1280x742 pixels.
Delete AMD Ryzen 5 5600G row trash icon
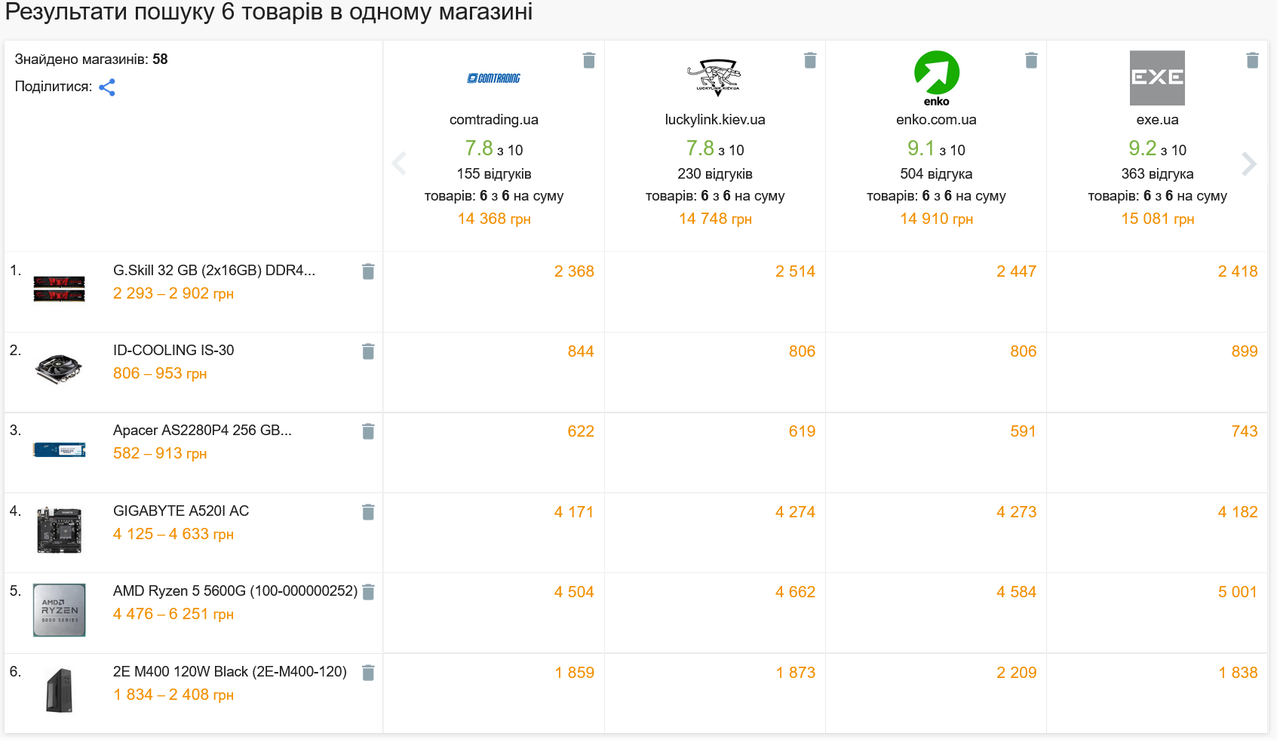tap(368, 592)
